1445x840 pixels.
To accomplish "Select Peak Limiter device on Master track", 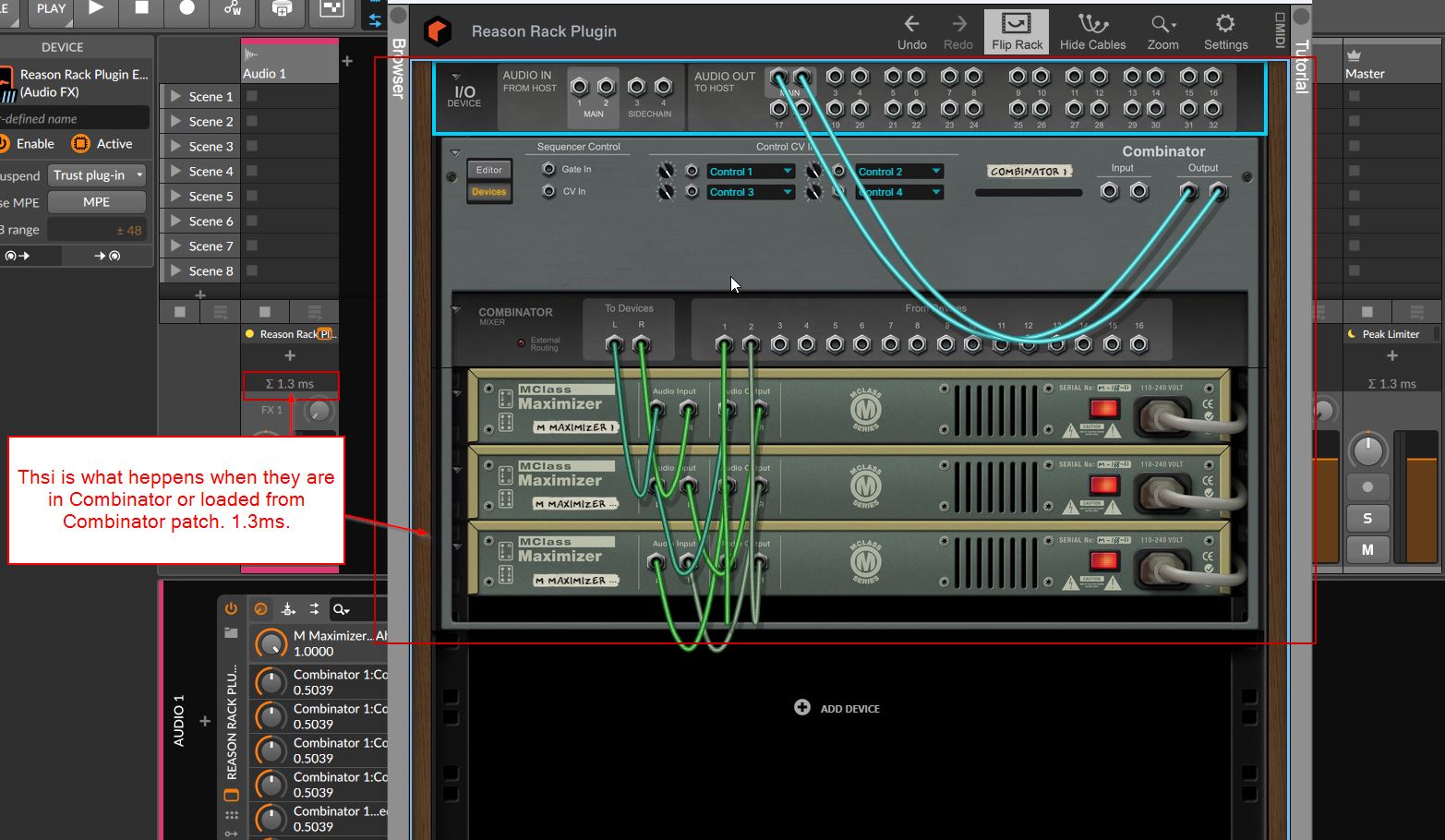I will pos(1390,334).
